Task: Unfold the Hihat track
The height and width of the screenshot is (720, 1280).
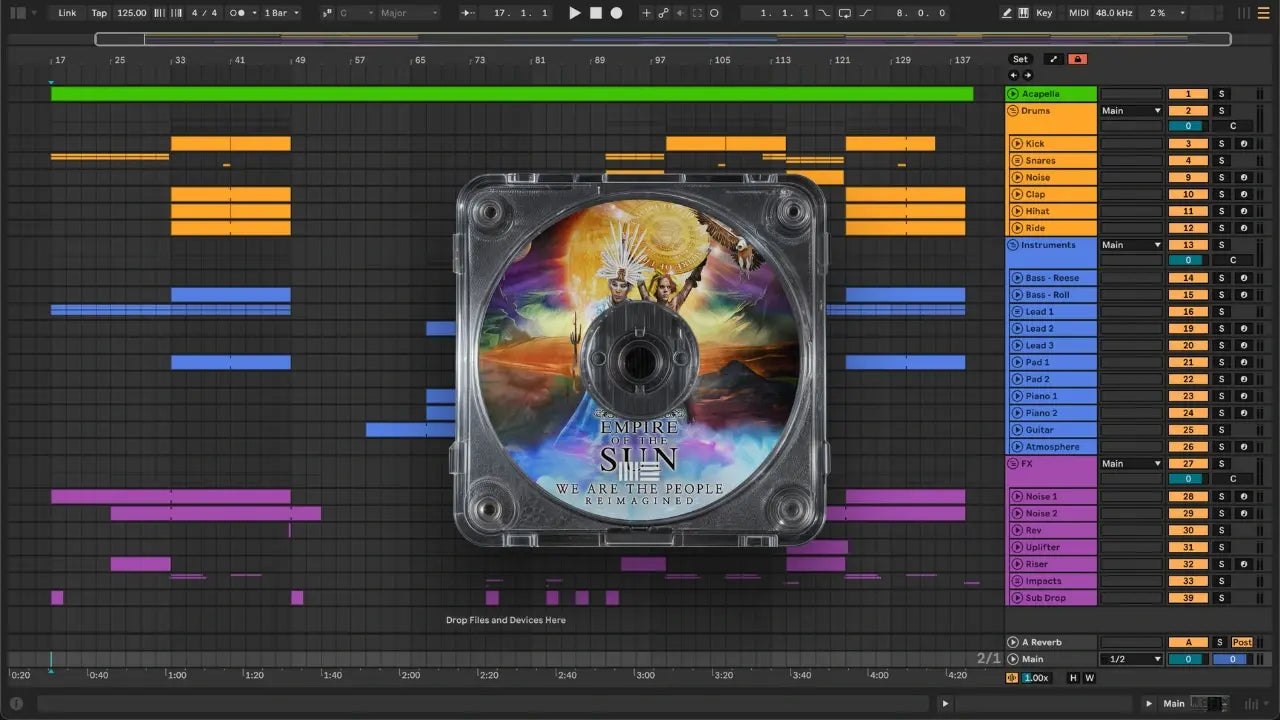Action: (1017, 211)
